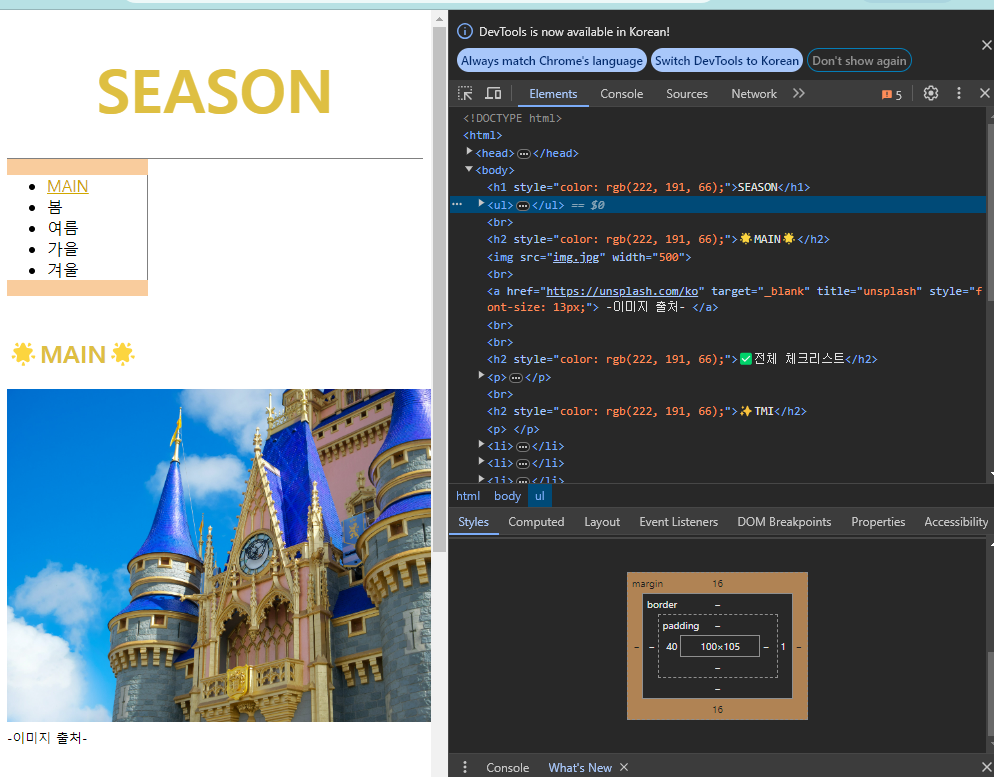The width and height of the screenshot is (994, 777).
Task: Switch to the Elements tab
Action: pyautogui.click(x=553, y=94)
